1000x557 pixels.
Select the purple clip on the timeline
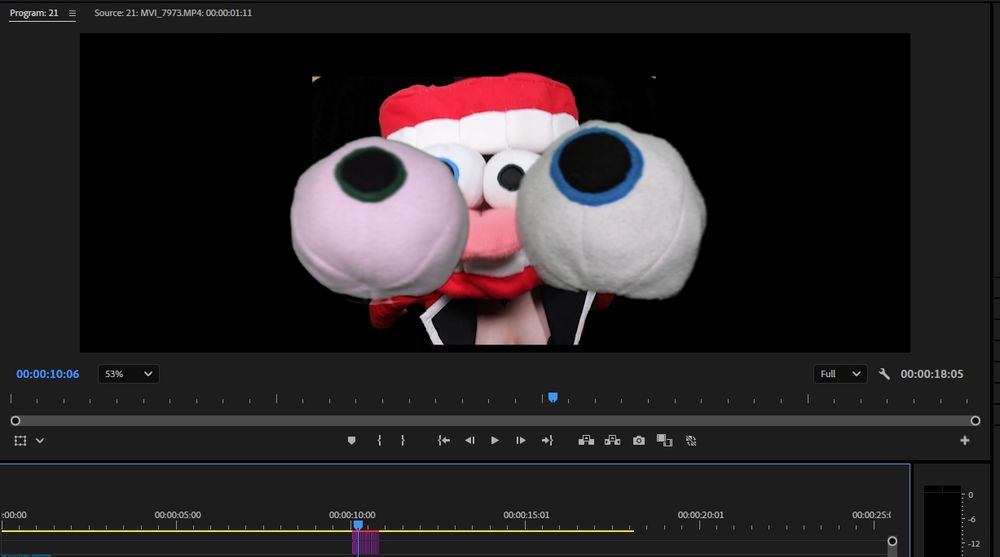pos(366,543)
